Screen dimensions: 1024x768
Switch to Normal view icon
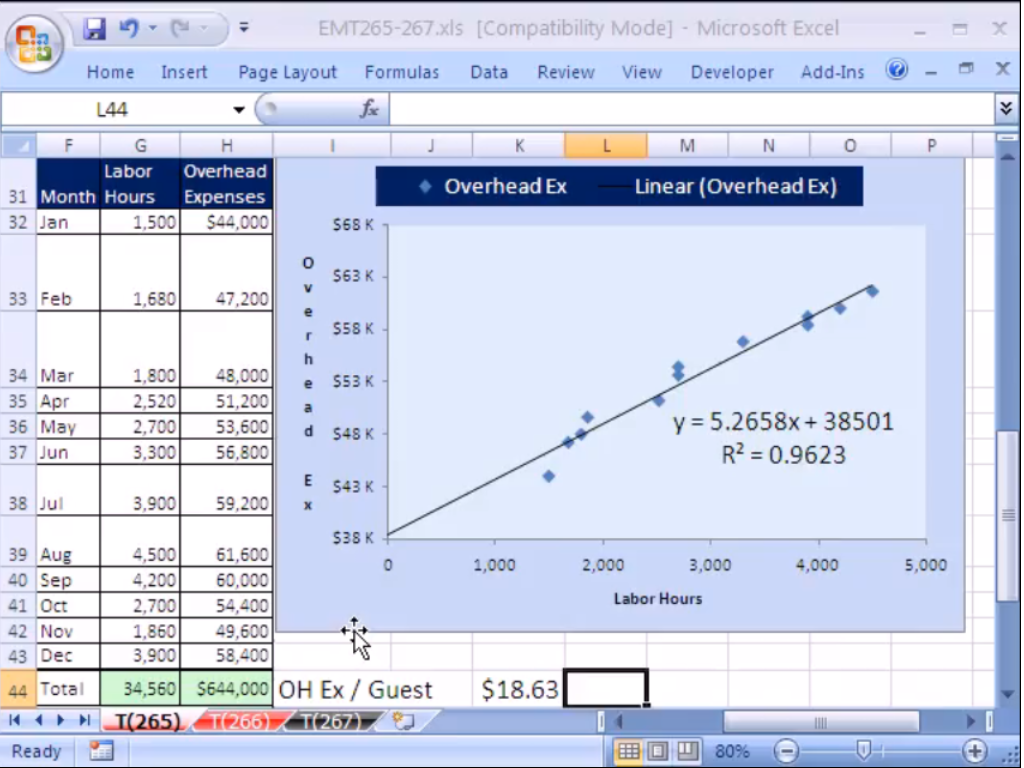point(628,751)
